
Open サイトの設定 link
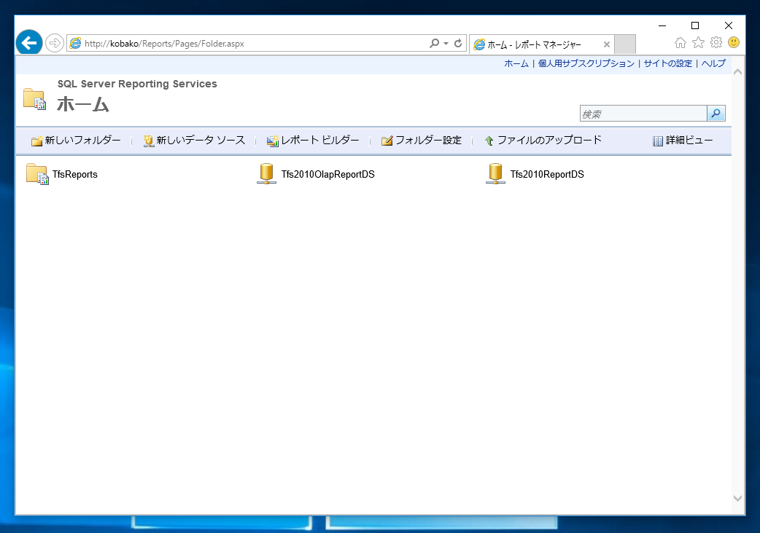(668, 63)
